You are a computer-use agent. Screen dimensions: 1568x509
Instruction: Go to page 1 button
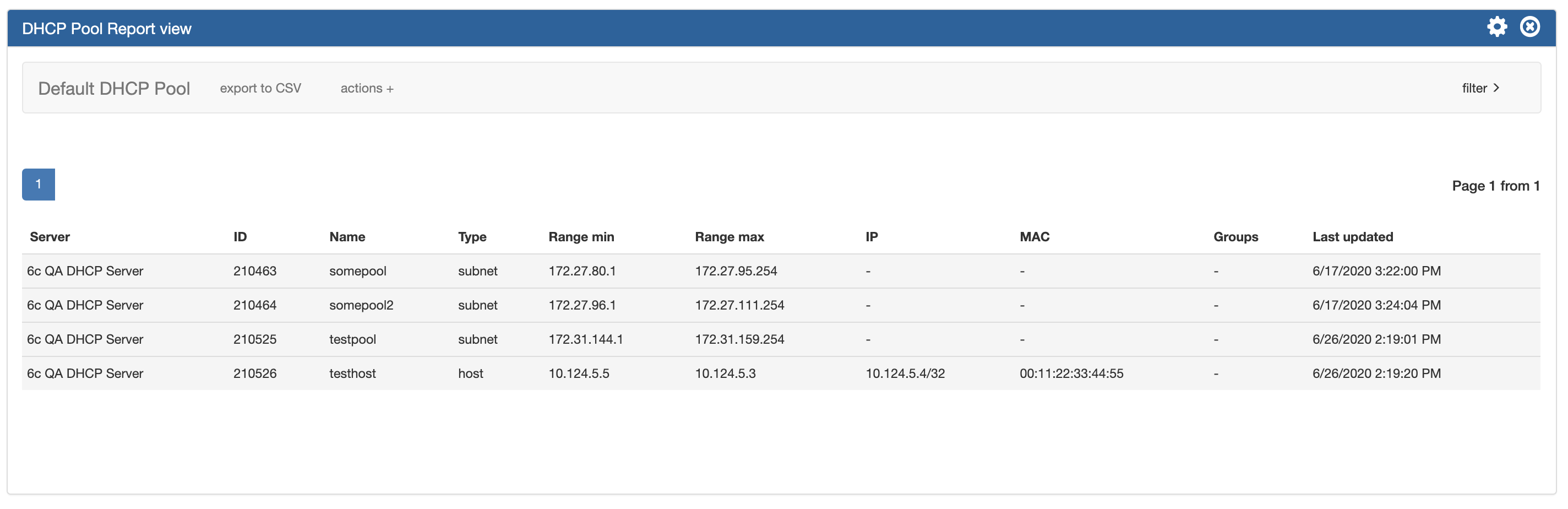click(x=39, y=185)
